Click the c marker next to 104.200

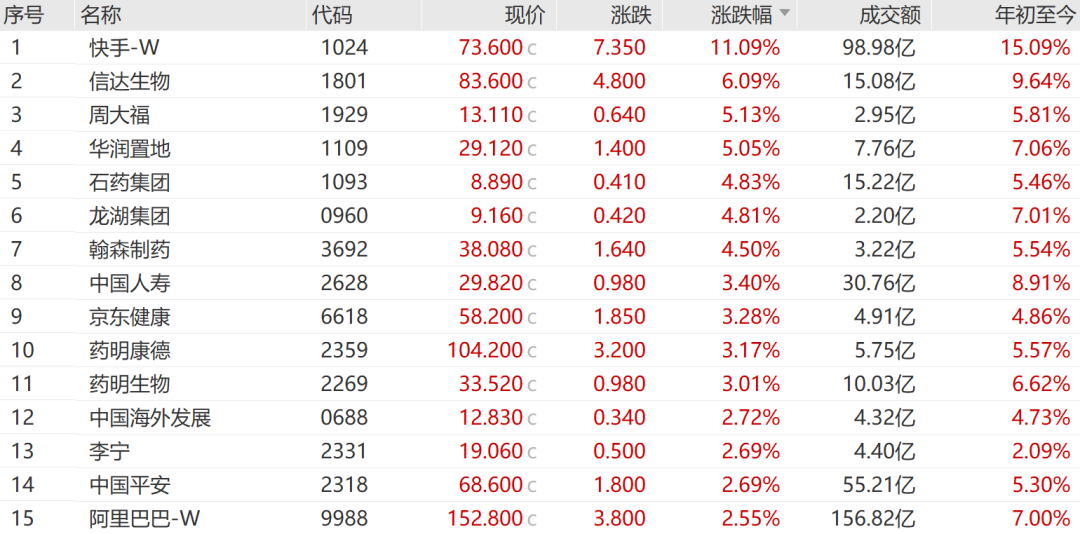pyautogui.click(x=532, y=351)
